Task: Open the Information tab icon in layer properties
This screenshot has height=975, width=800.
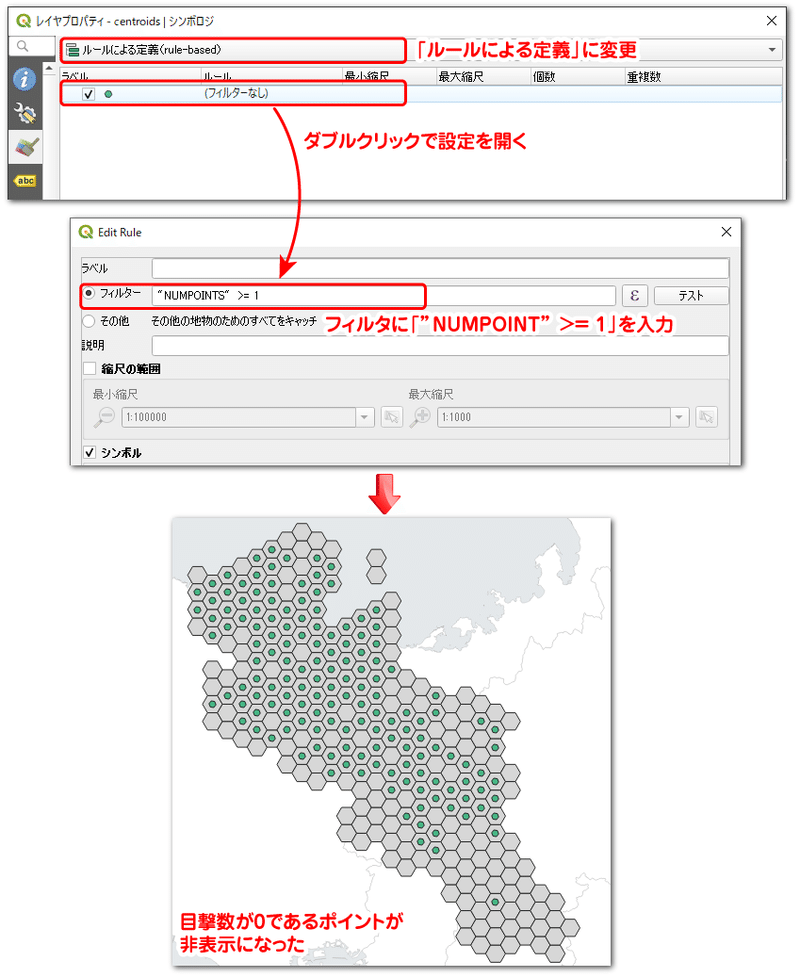Action: [x=25, y=79]
